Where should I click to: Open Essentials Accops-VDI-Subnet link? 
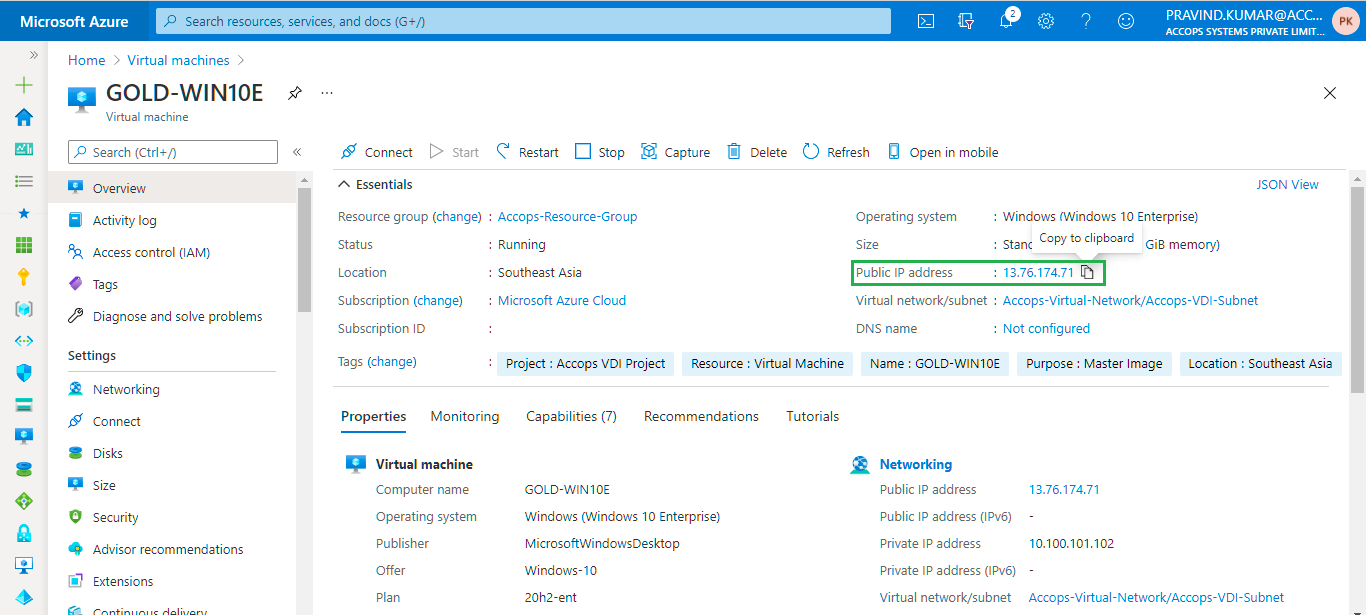pos(1130,300)
